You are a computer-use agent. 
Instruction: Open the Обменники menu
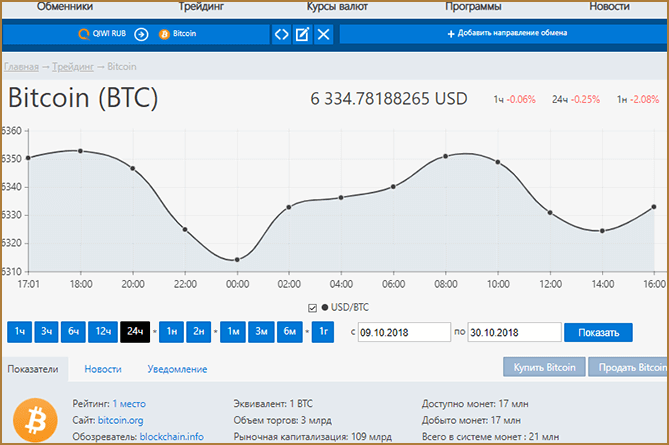65,6
